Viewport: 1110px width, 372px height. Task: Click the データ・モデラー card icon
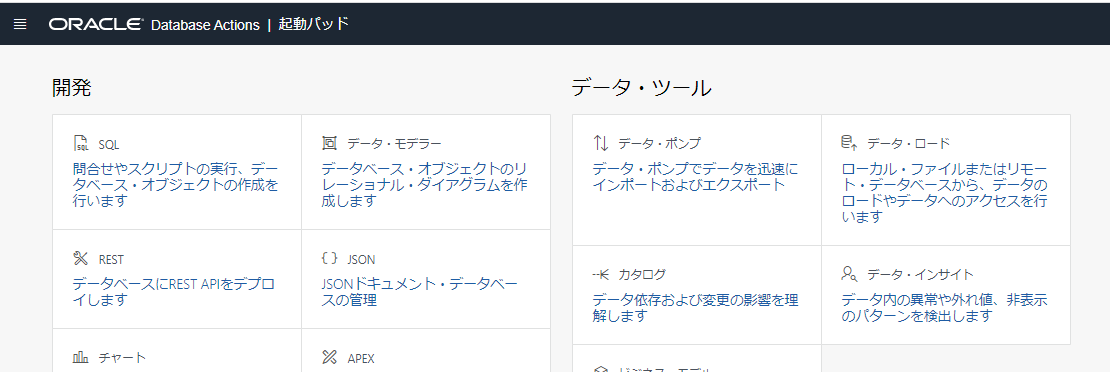pos(329,144)
